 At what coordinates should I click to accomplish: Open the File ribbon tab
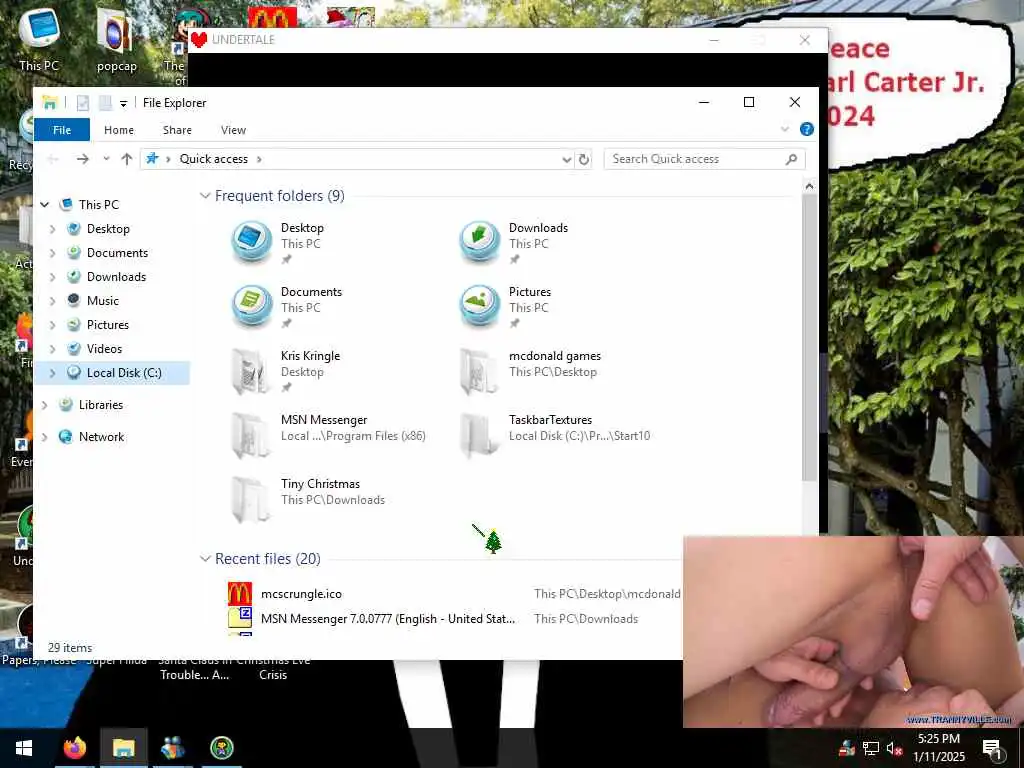pos(62,130)
